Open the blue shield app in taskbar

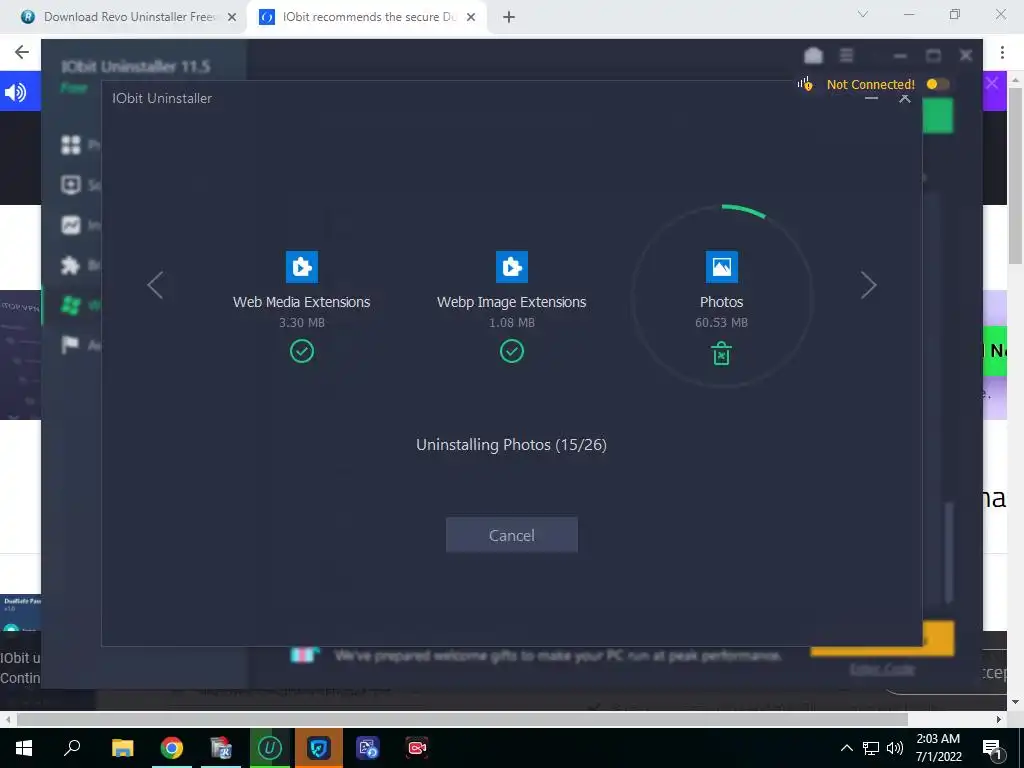[319, 748]
